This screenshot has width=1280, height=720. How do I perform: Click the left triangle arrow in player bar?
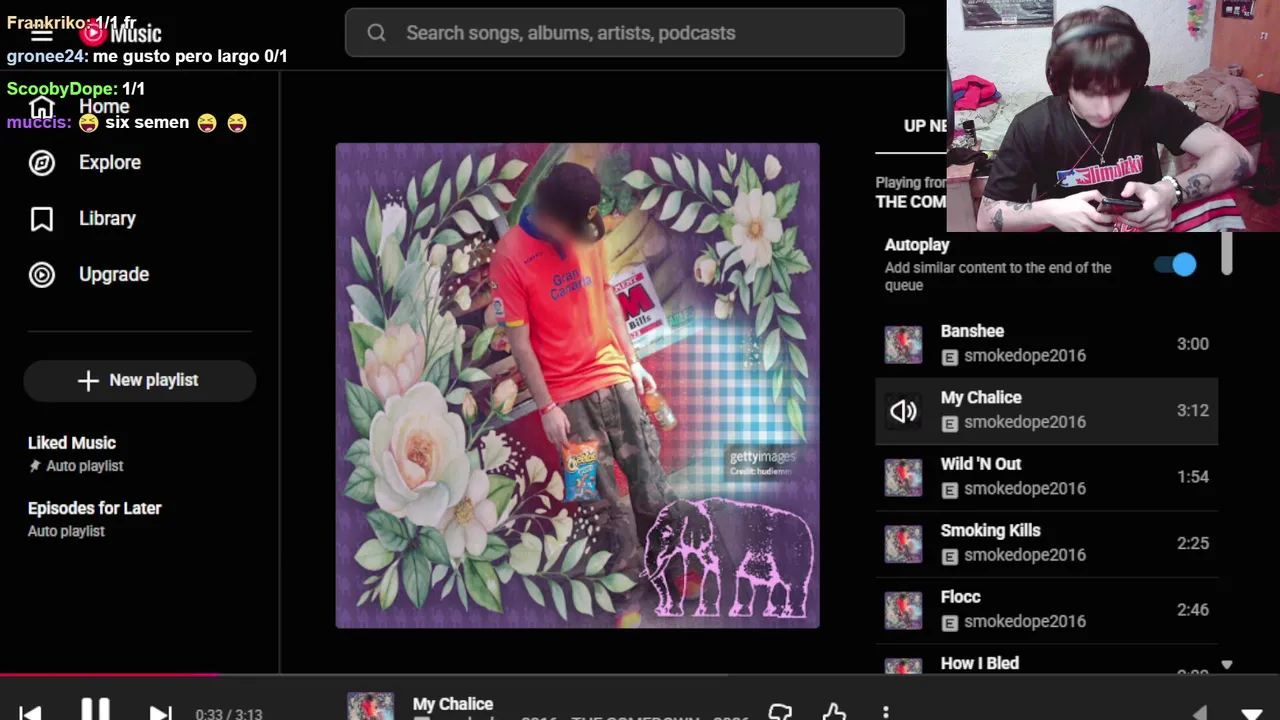(x=1200, y=714)
